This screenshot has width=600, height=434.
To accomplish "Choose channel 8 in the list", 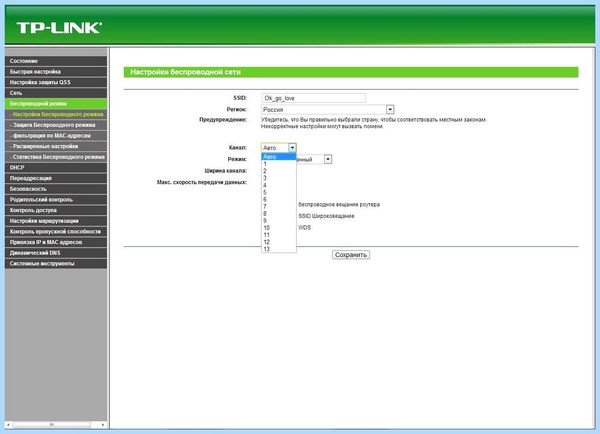I will tap(279, 214).
